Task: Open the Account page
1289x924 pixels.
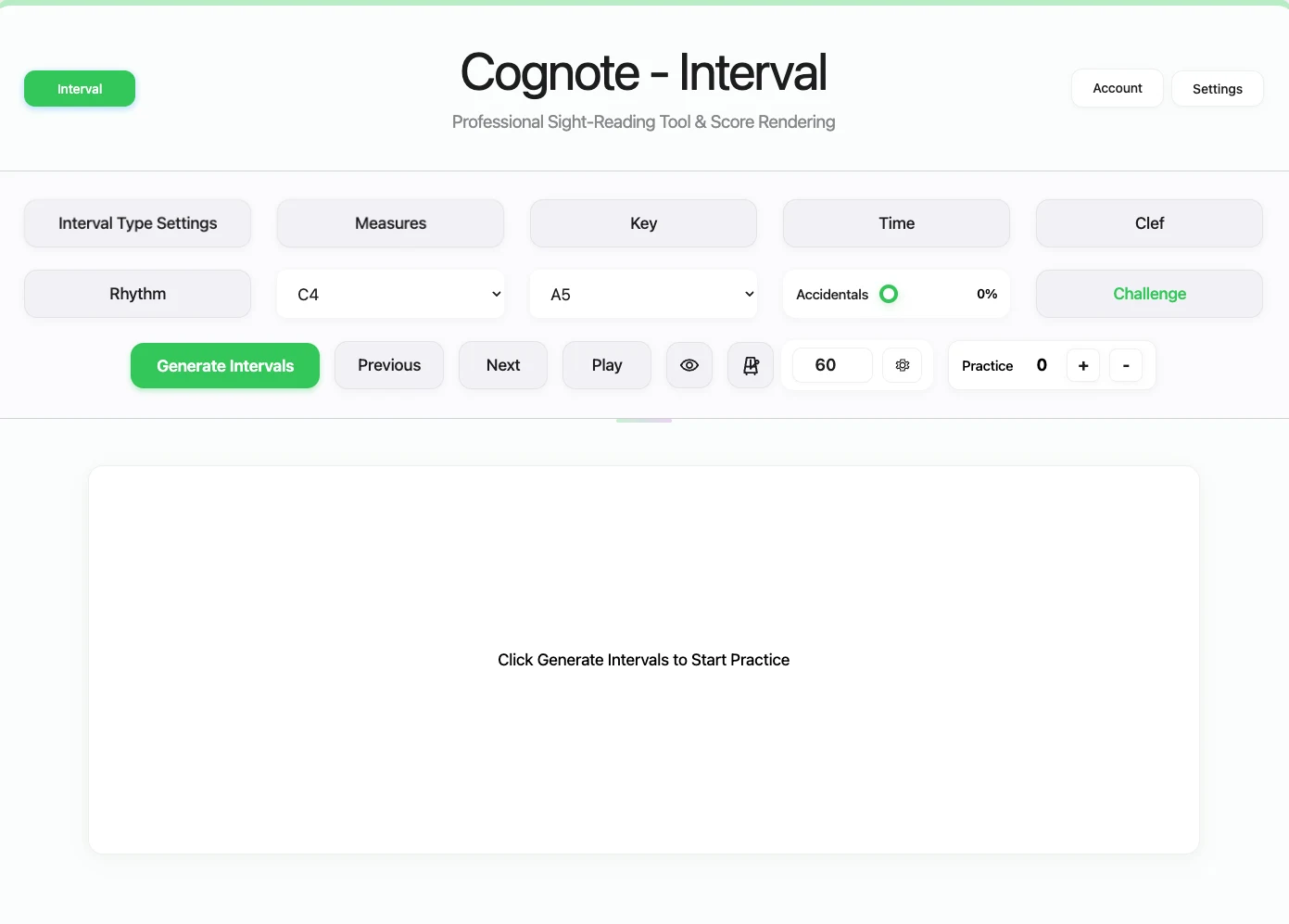Action: tap(1118, 88)
